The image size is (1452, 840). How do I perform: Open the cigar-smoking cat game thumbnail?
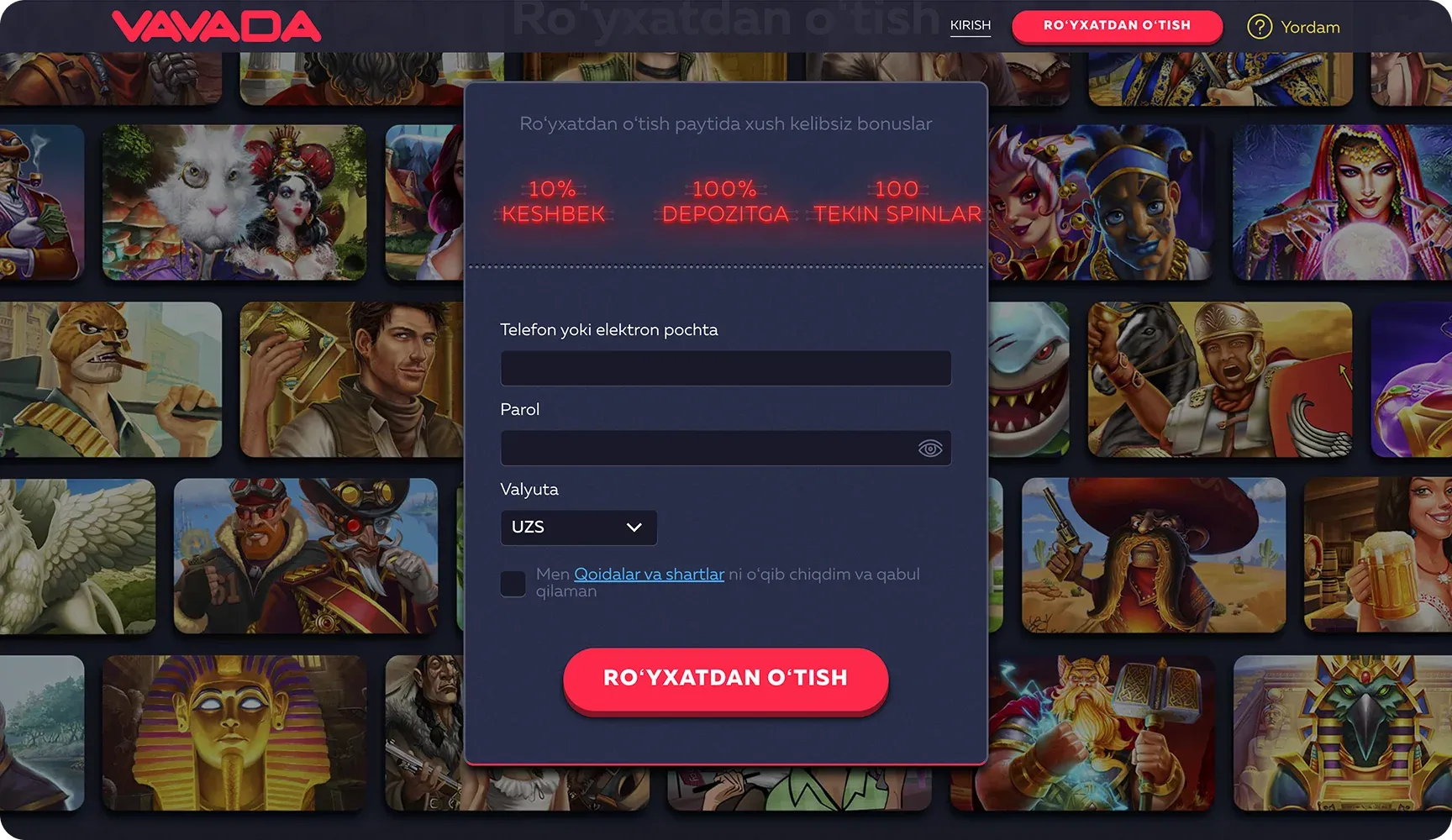coord(111,380)
